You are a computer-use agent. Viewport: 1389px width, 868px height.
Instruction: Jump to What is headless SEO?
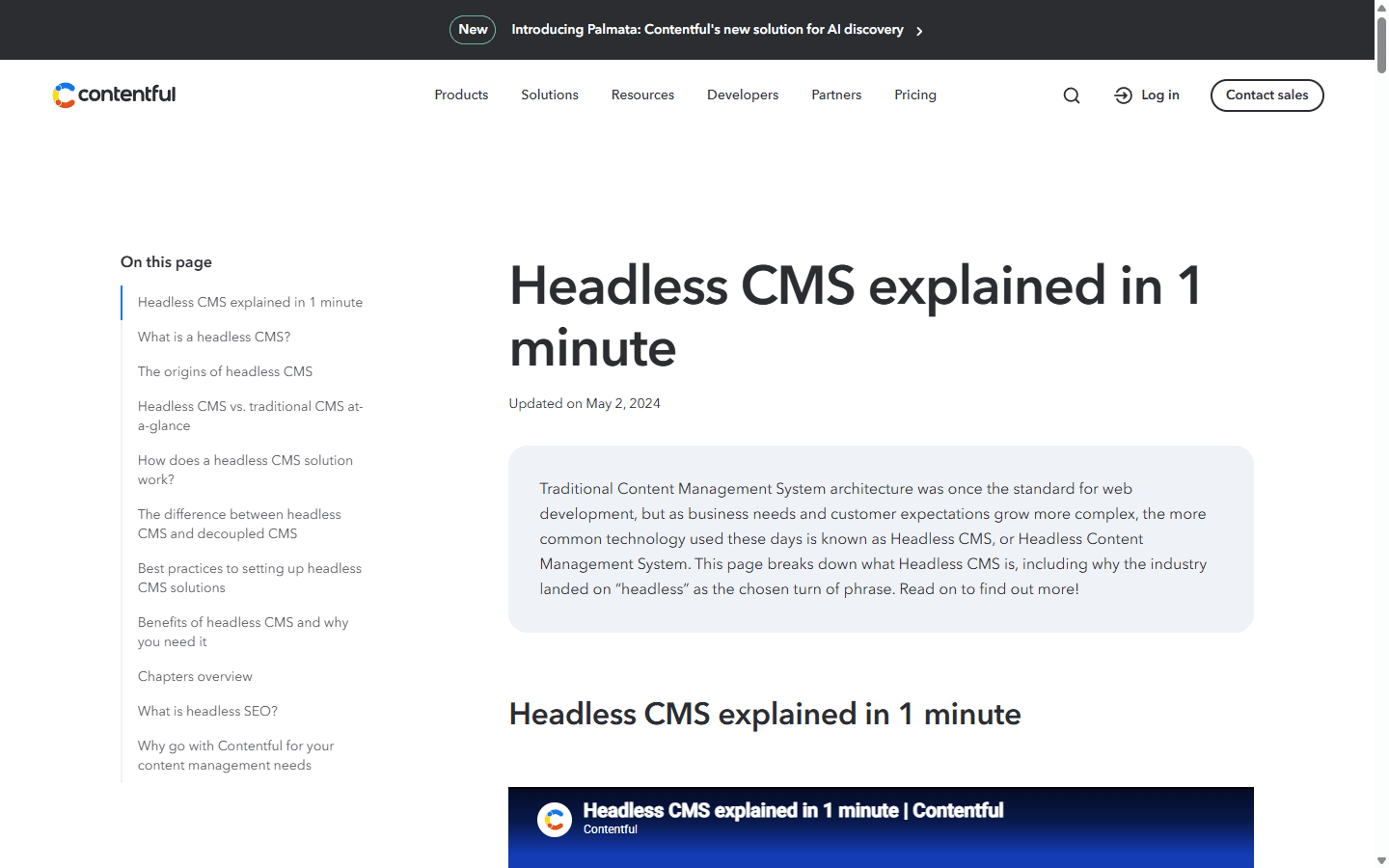tap(207, 711)
